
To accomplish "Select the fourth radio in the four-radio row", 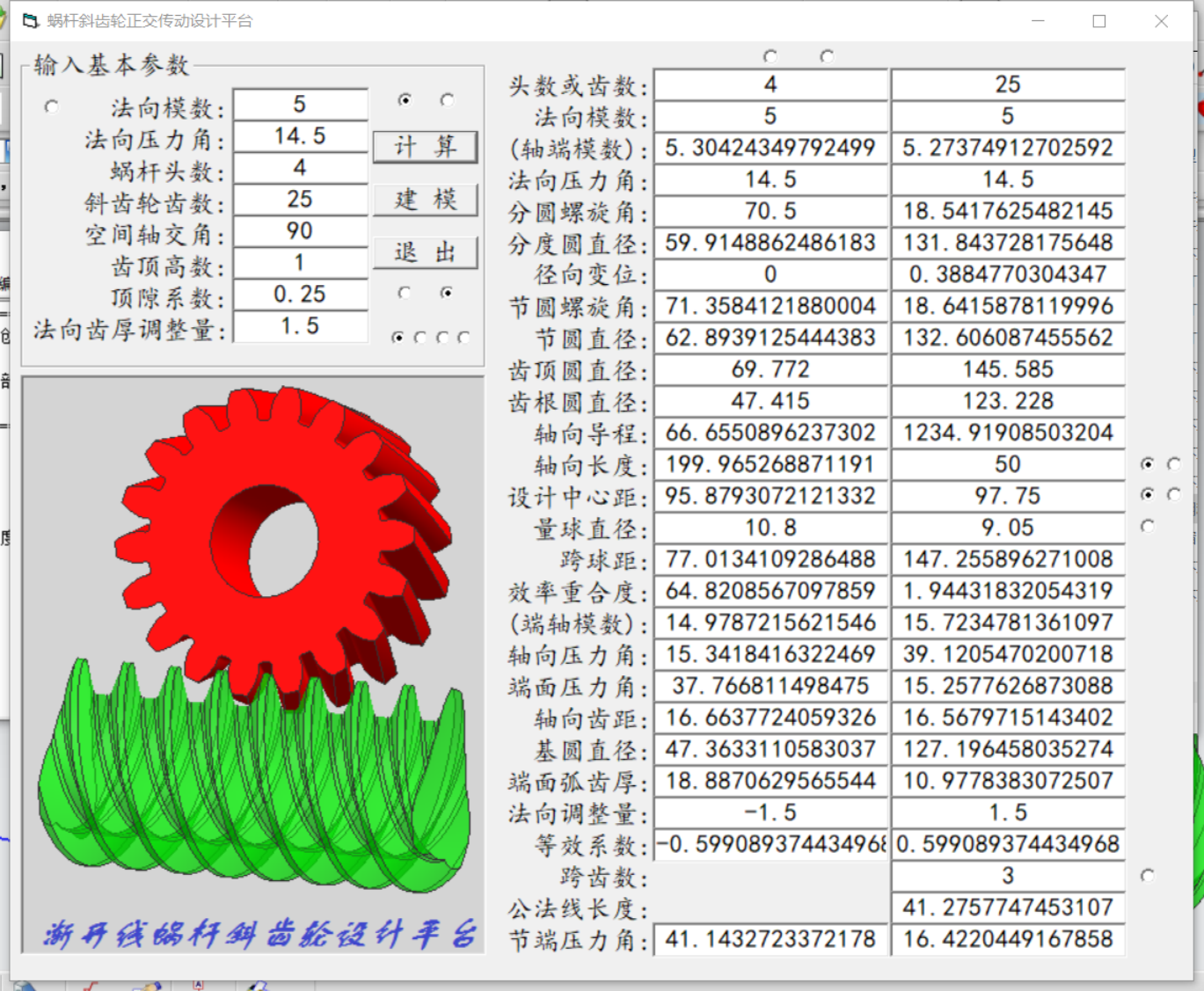I will click(x=463, y=337).
